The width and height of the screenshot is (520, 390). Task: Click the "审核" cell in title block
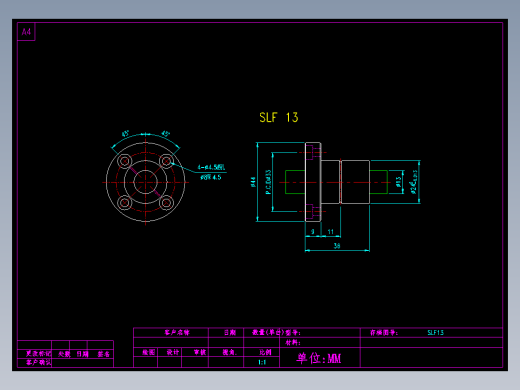(200, 352)
